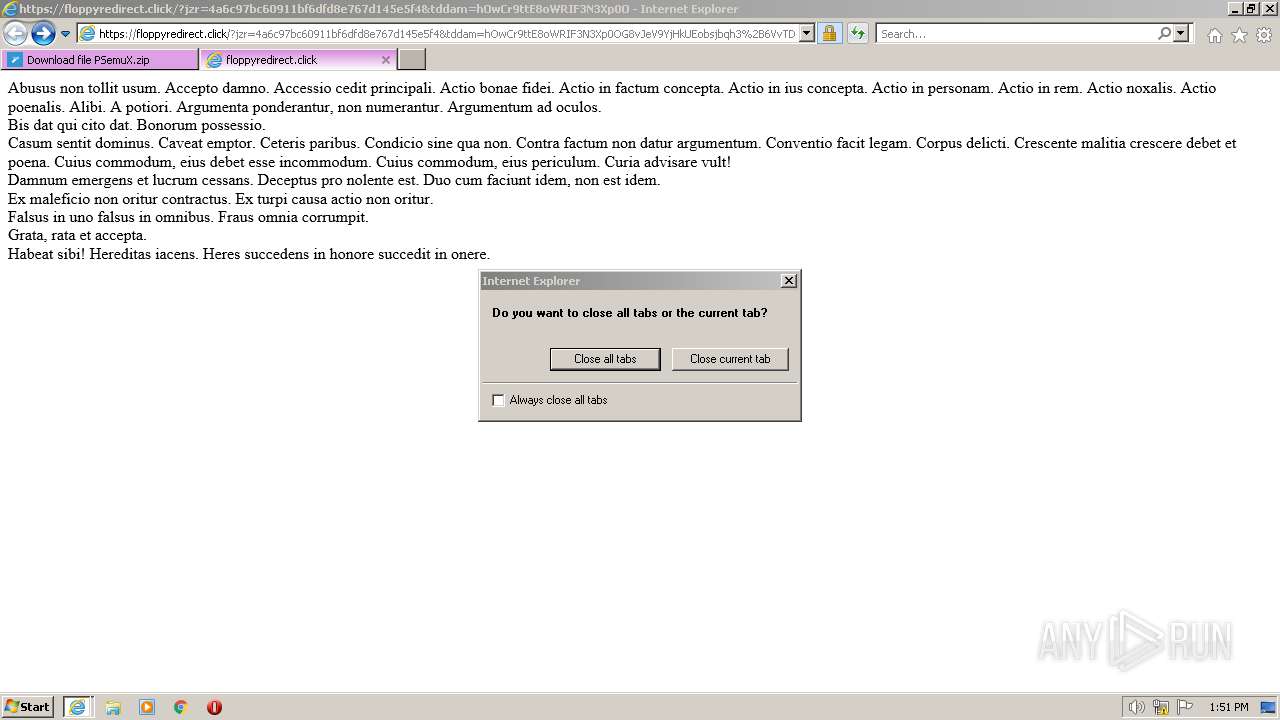
Task: Open File Explorer folder taskbar icon
Action: [x=113, y=707]
